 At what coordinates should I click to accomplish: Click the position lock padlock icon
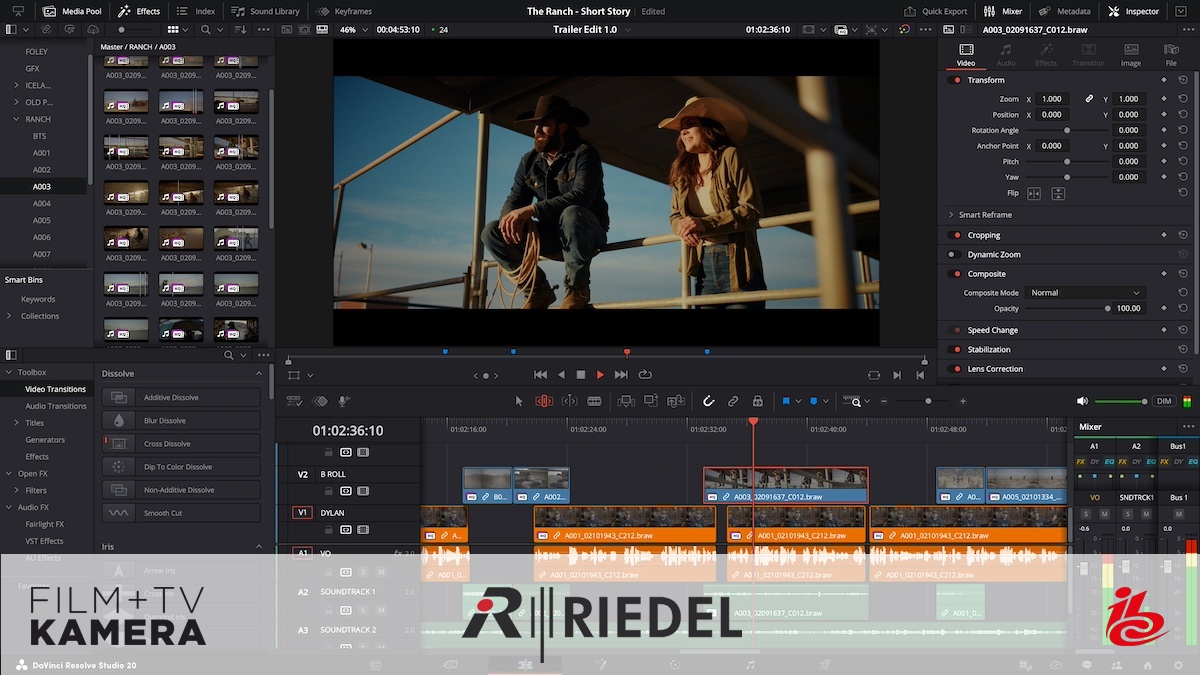(x=757, y=401)
